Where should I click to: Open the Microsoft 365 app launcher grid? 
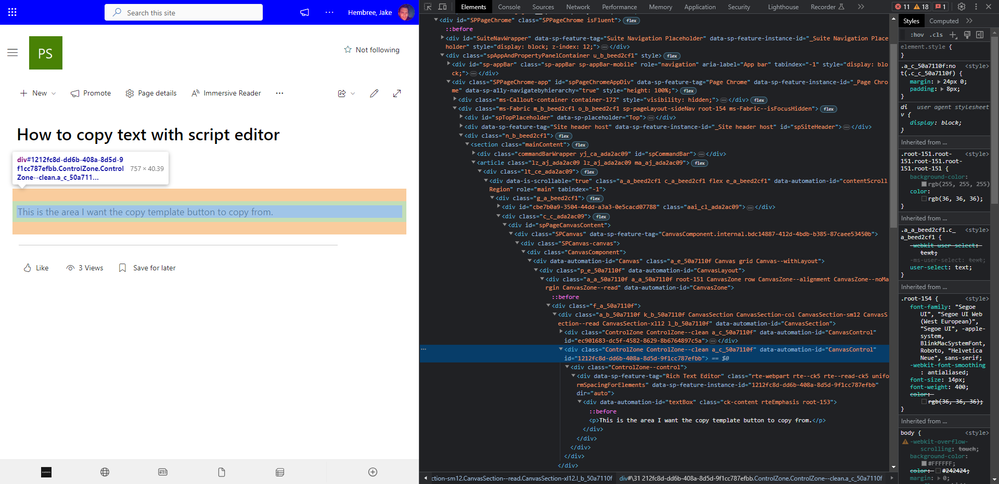point(12,12)
